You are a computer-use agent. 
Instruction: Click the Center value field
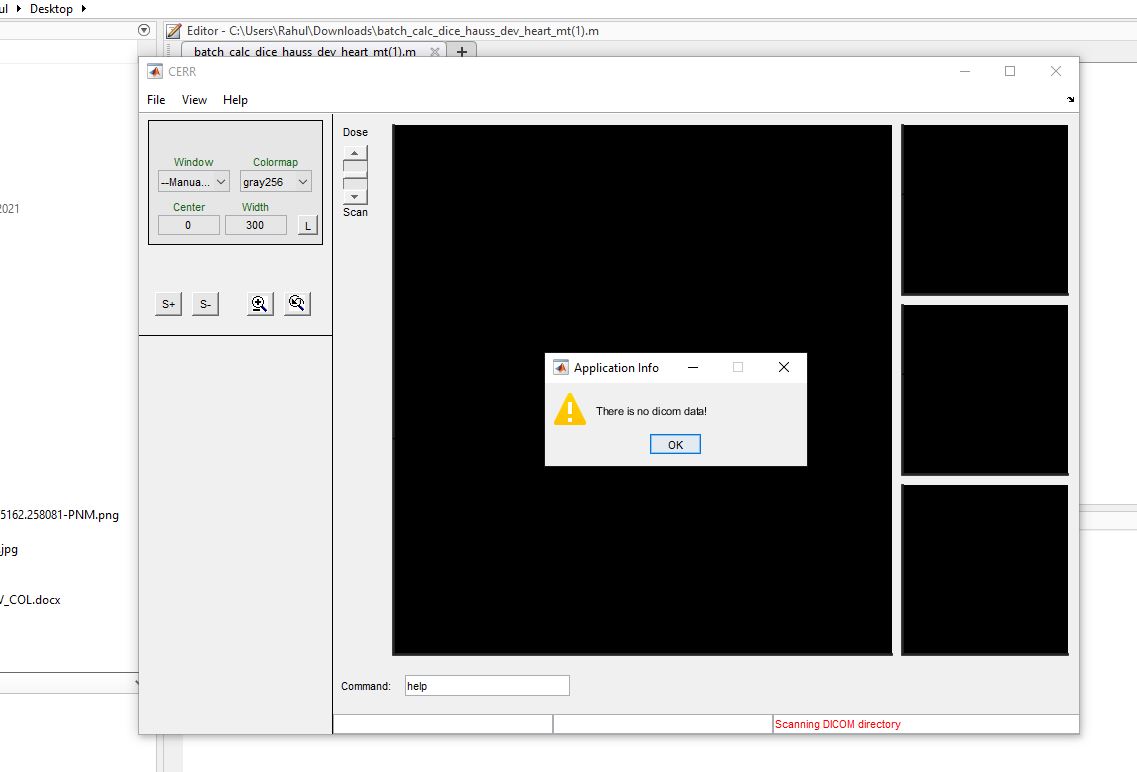(189, 225)
